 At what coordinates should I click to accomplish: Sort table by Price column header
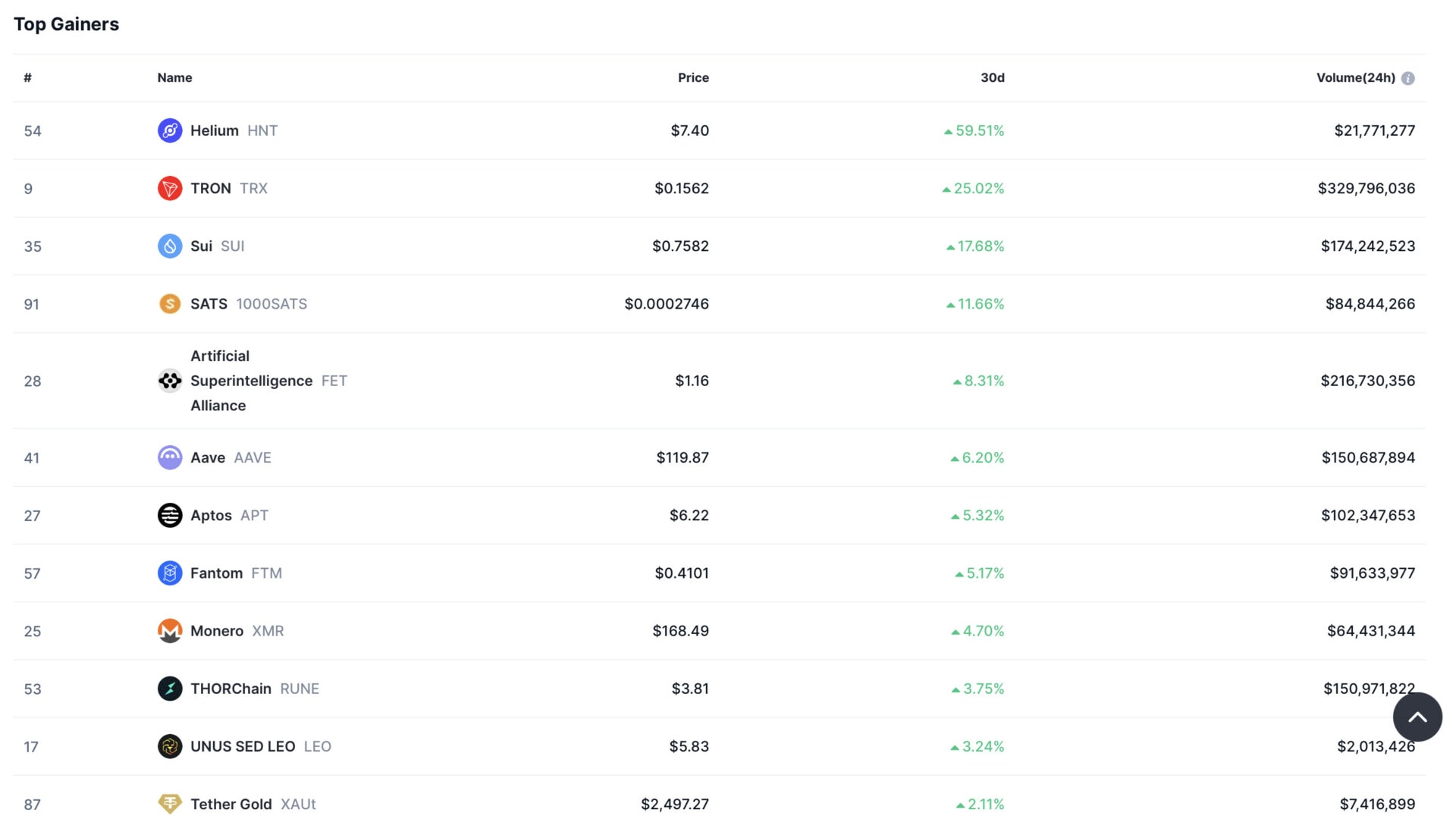693,77
